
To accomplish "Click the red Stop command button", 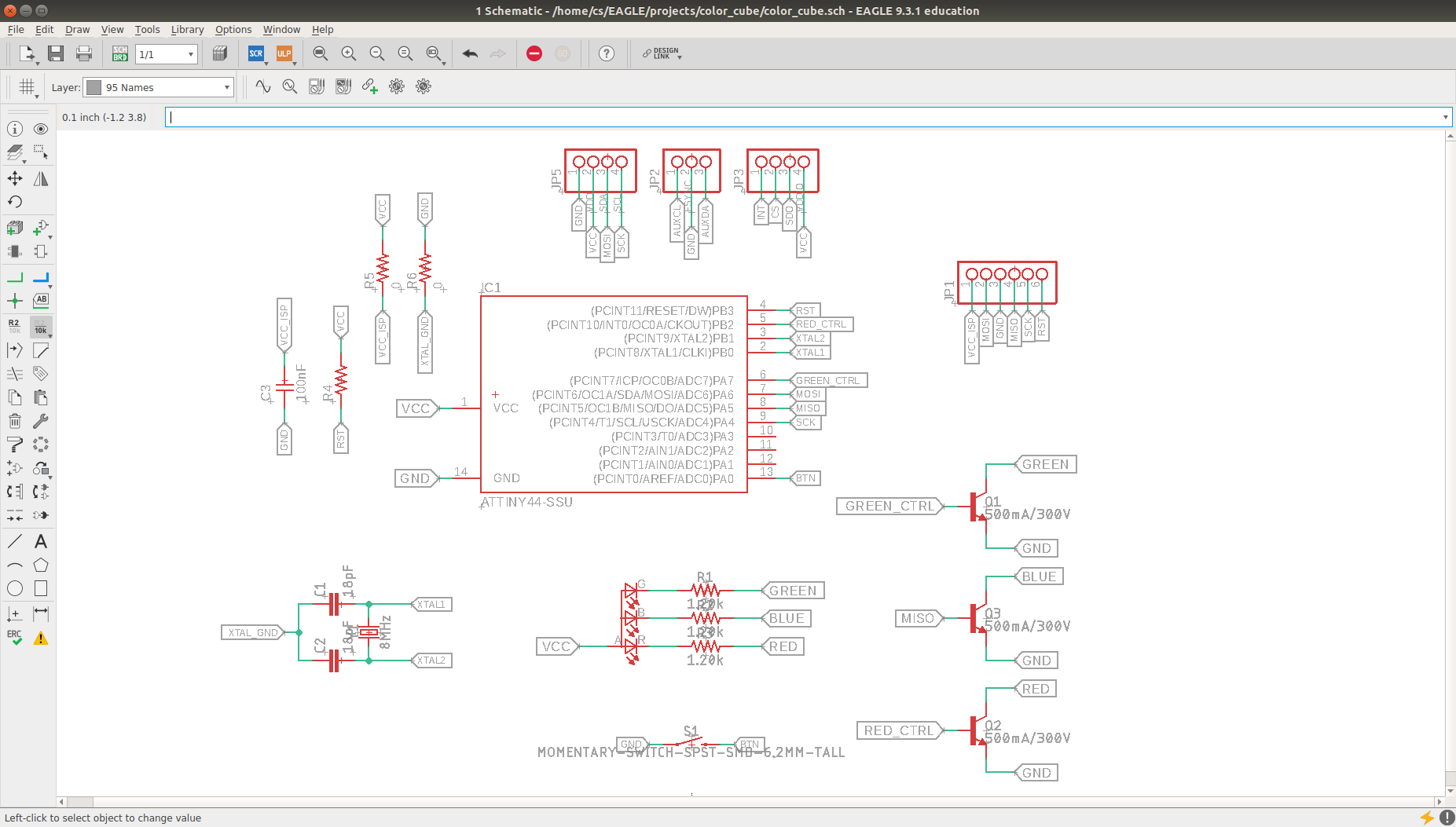I will point(534,53).
